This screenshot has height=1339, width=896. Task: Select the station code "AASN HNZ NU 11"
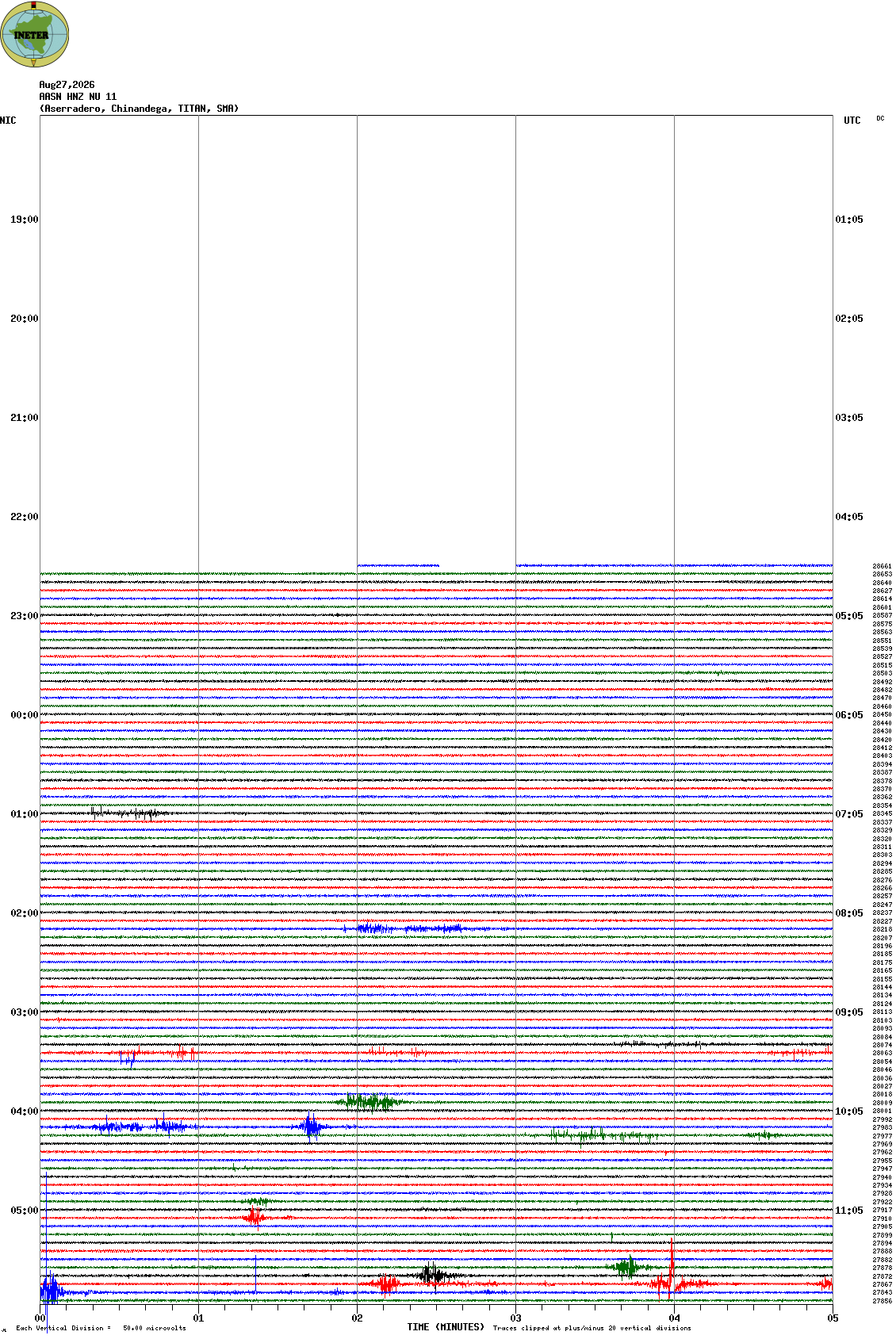[78, 97]
